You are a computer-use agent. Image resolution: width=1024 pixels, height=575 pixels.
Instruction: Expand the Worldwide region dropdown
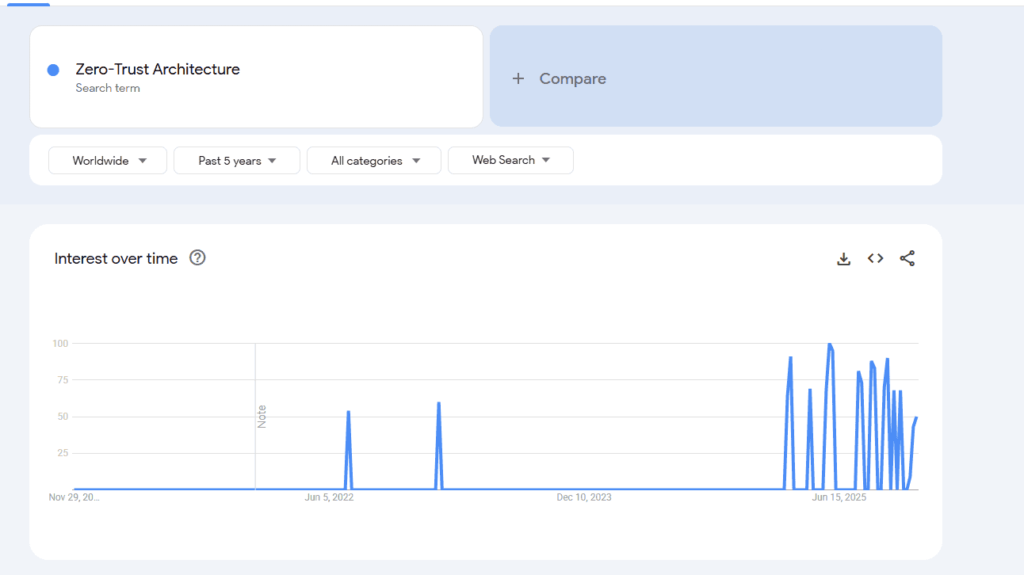(108, 161)
